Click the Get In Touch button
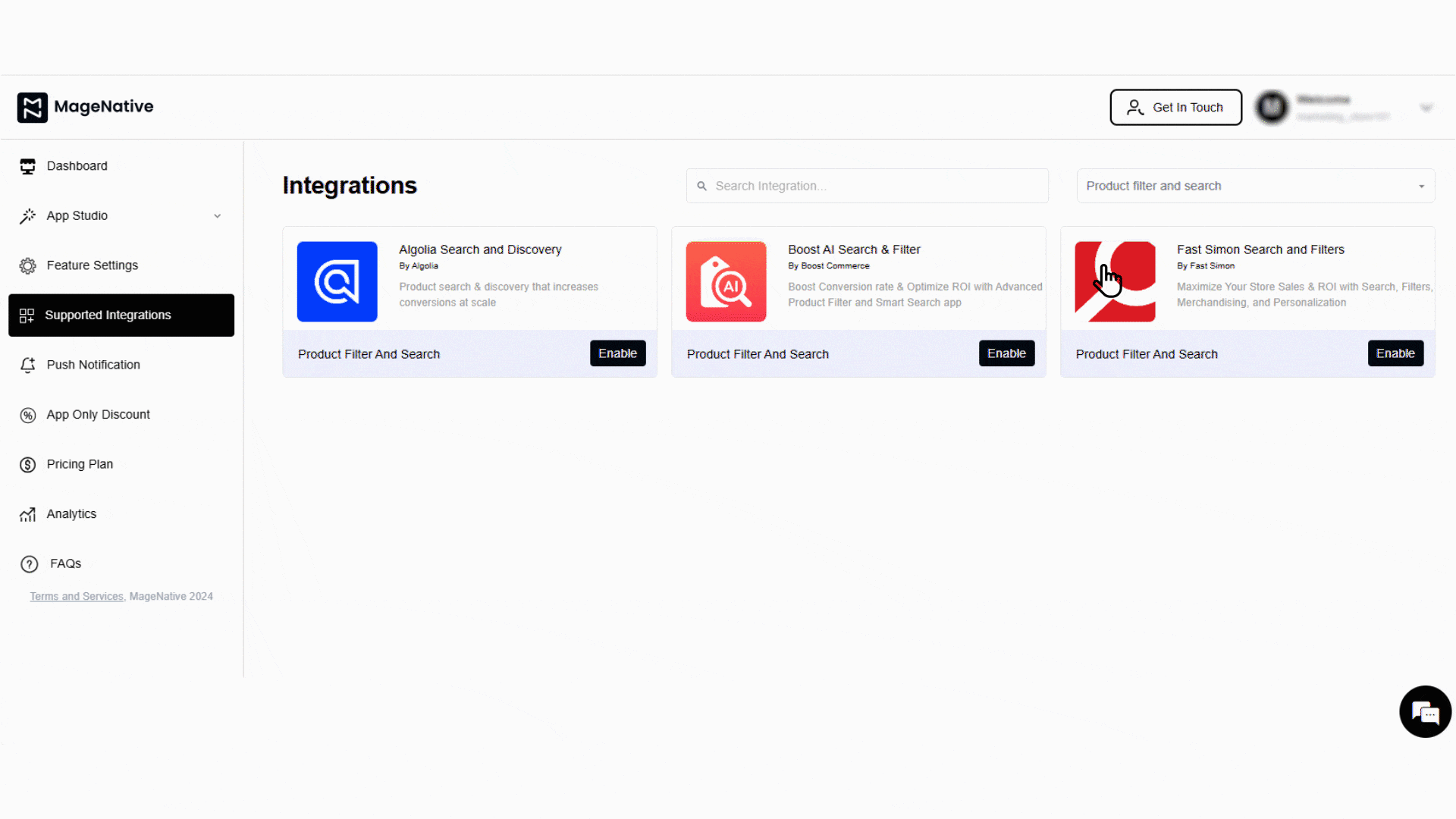Screen dimensions: 1456x819 tap(1175, 107)
